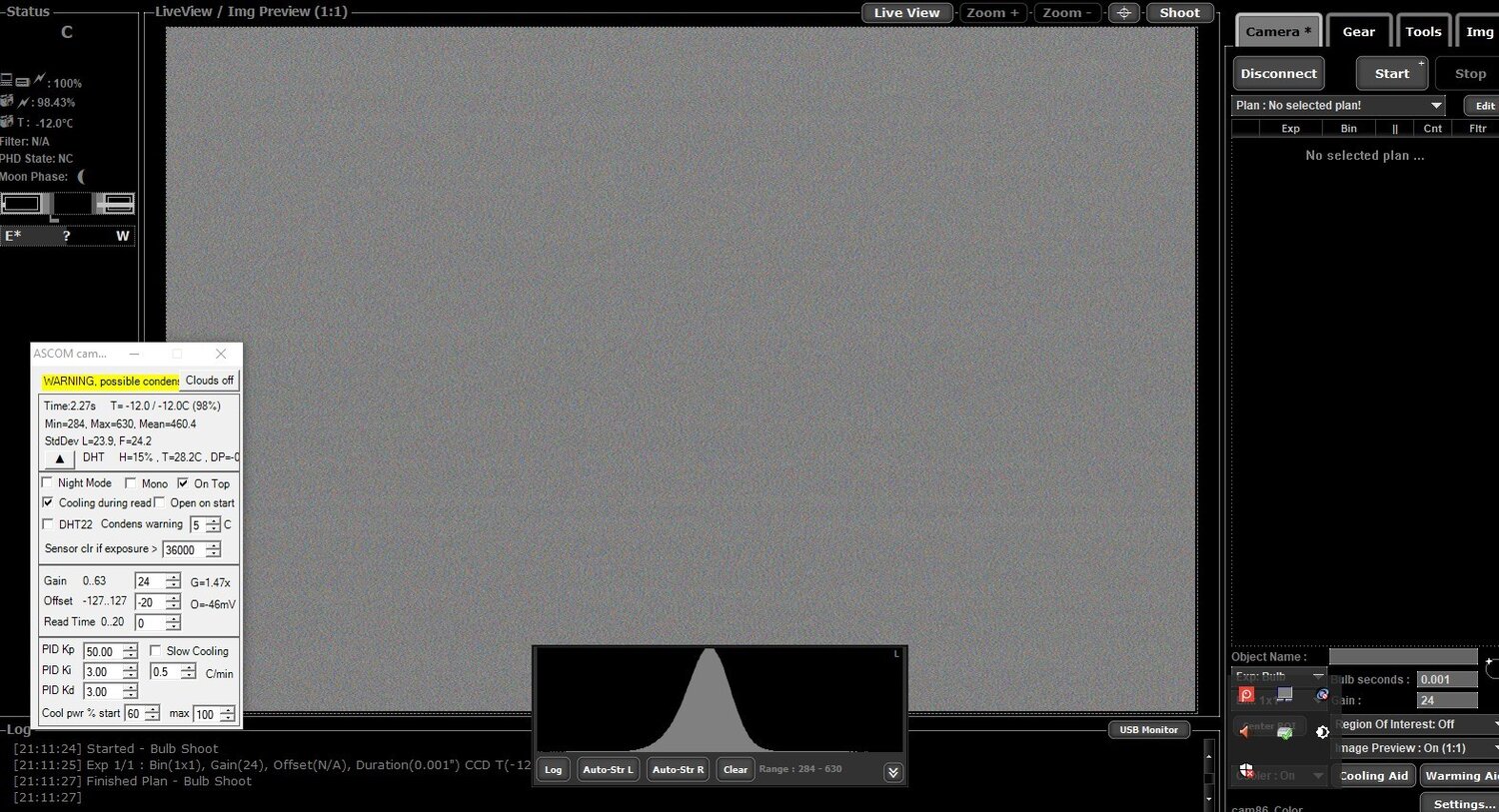Disable Cooling during read checkbox
This screenshot has height=812, width=1499.
click(47, 502)
